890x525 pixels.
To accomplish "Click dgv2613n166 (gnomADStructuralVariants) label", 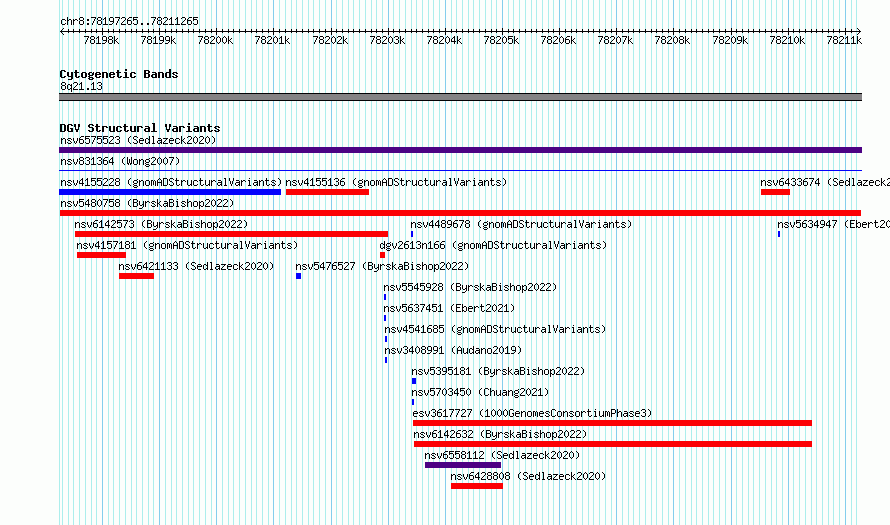I will (x=493, y=245).
